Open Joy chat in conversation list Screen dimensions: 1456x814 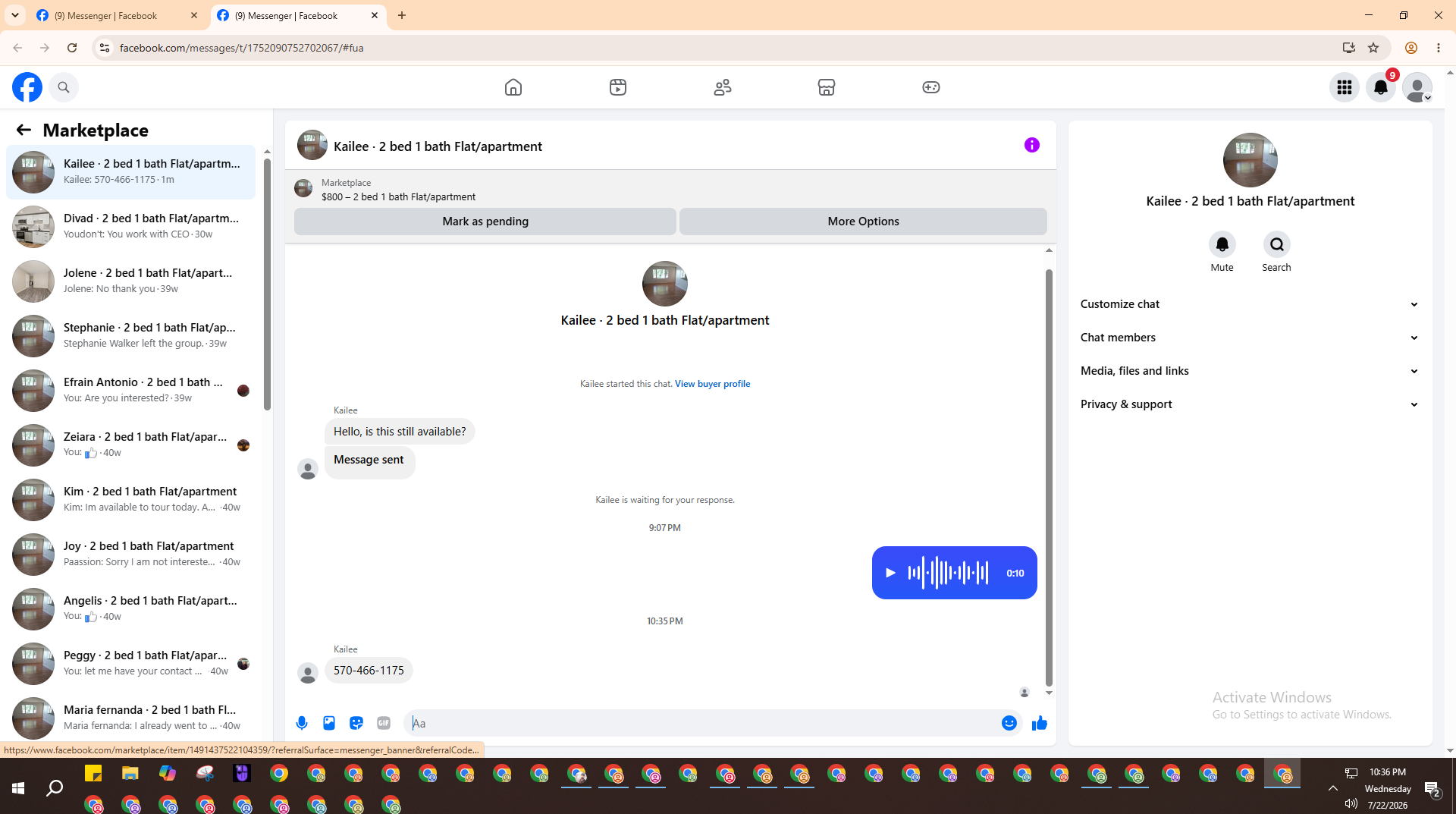coord(130,555)
